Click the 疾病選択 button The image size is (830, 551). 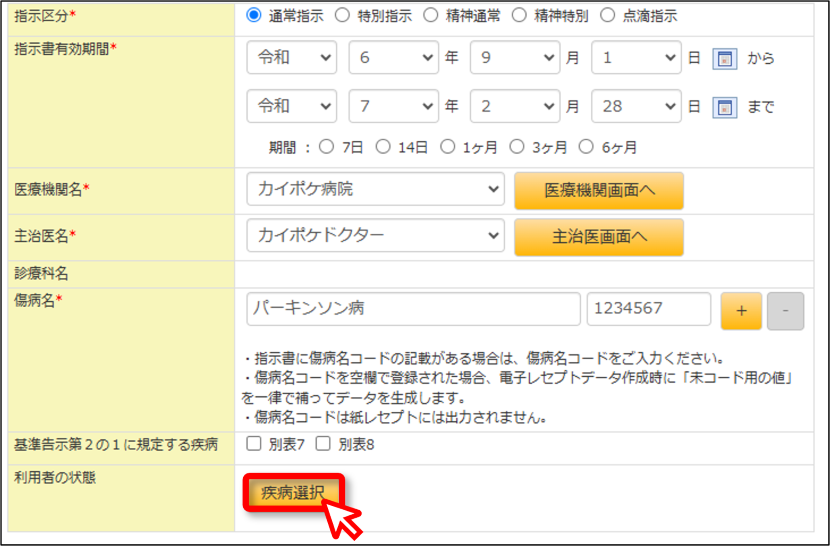pyautogui.click(x=293, y=493)
